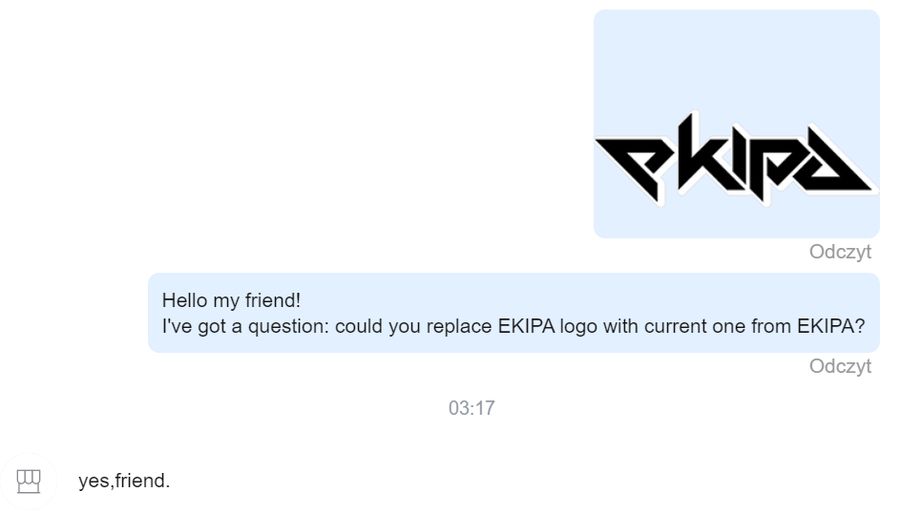Click the stylized E letter in logo
900x513 pixels.
[629, 166]
